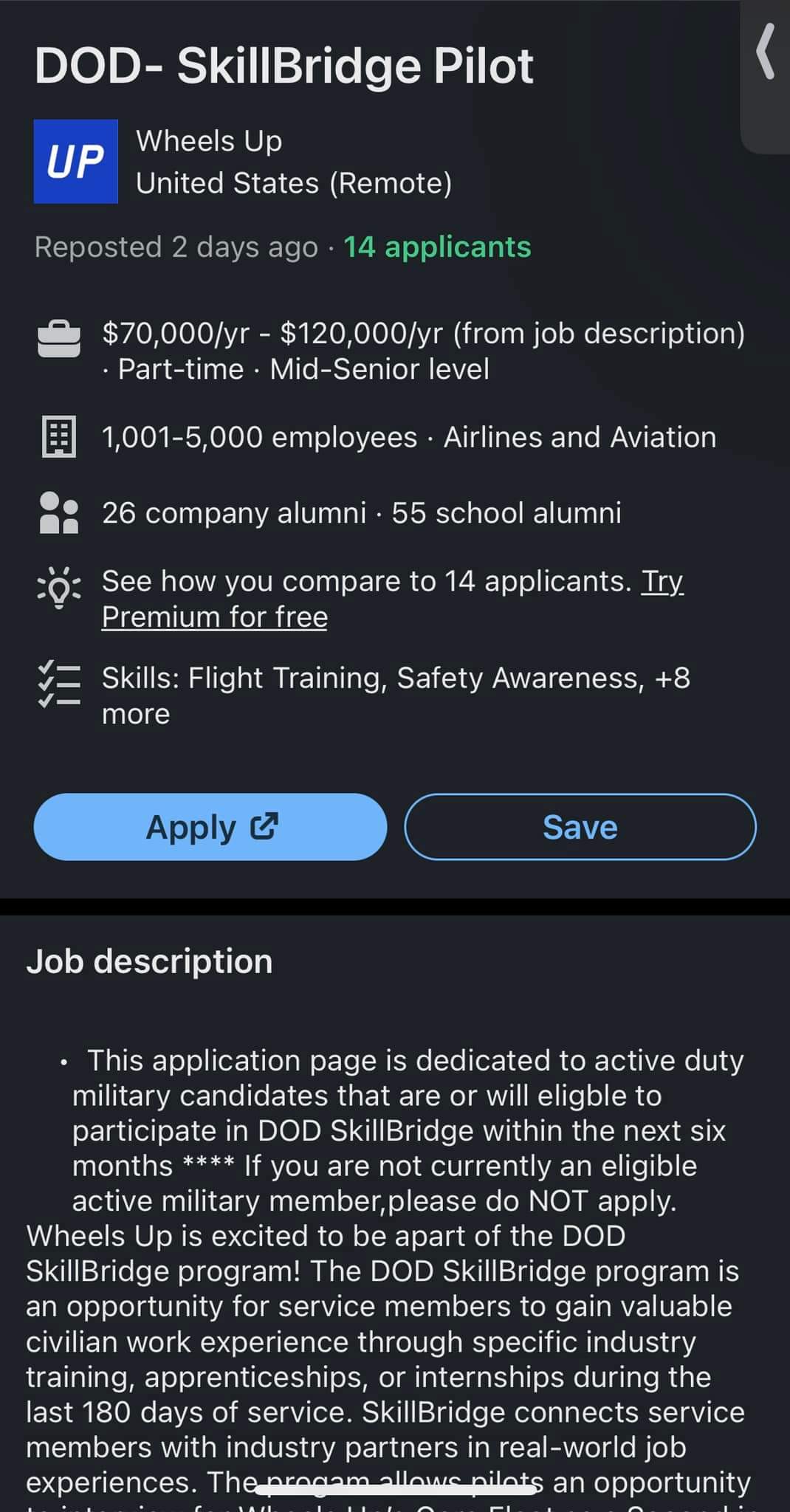Tap the green 14 applicants link
790x1512 pixels.
pyautogui.click(x=437, y=247)
